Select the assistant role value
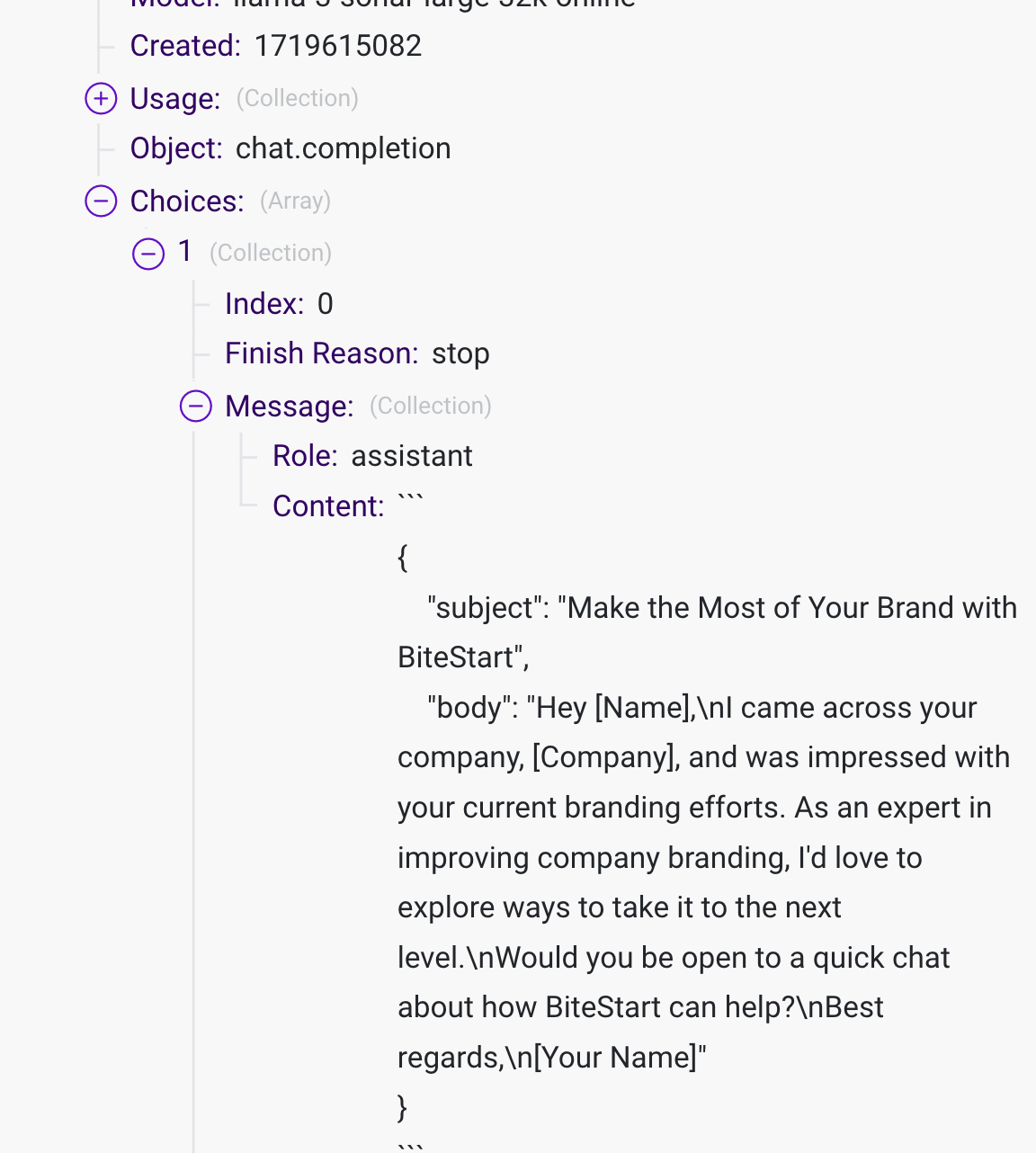This screenshot has height=1153, width=1036. [x=411, y=456]
